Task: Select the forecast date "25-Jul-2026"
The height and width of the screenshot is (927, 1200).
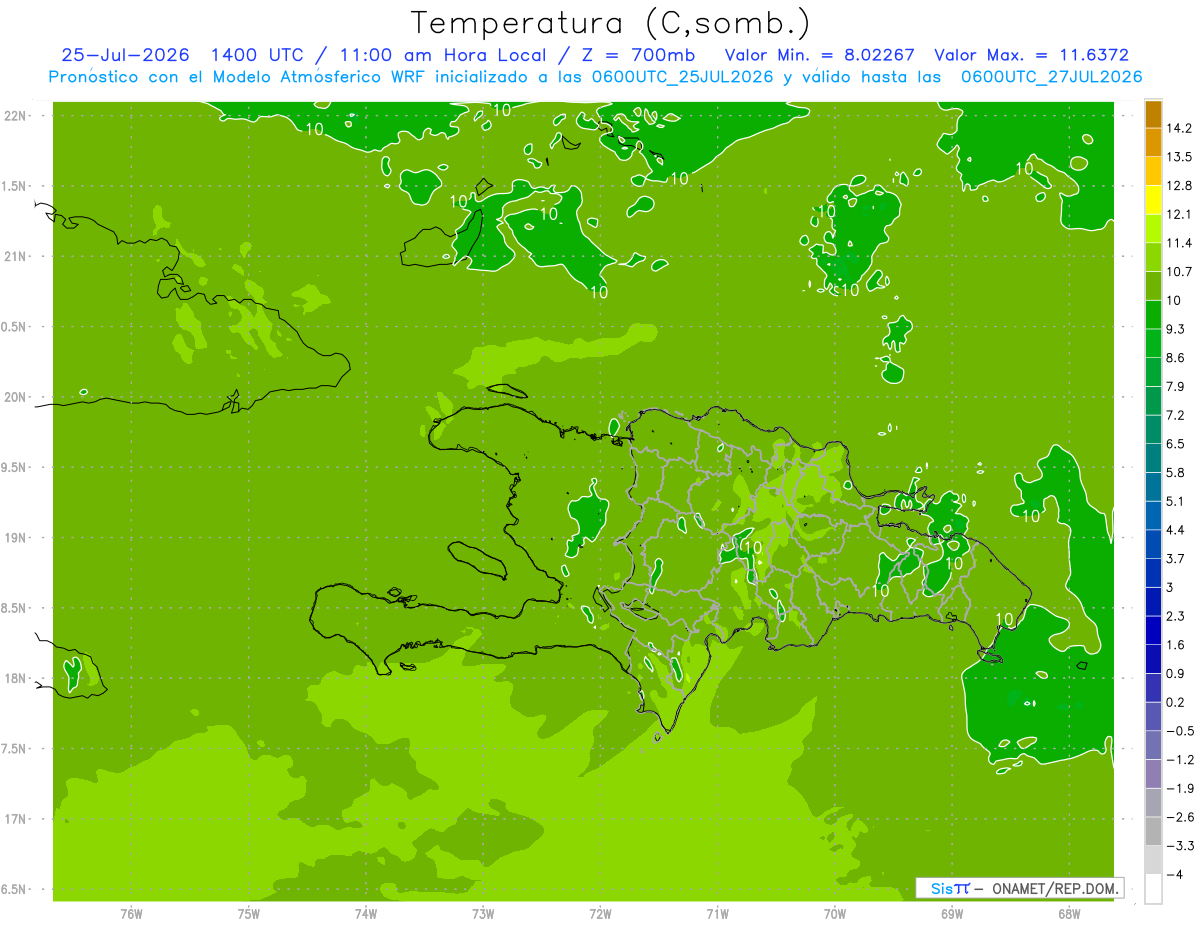Action: [x=125, y=55]
